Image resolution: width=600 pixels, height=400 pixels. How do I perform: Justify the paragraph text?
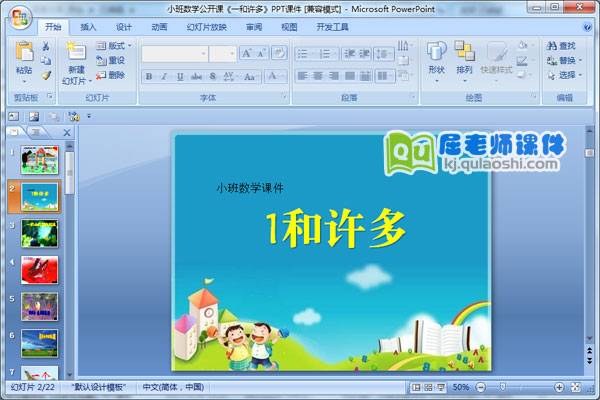click(x=349, y=76)
